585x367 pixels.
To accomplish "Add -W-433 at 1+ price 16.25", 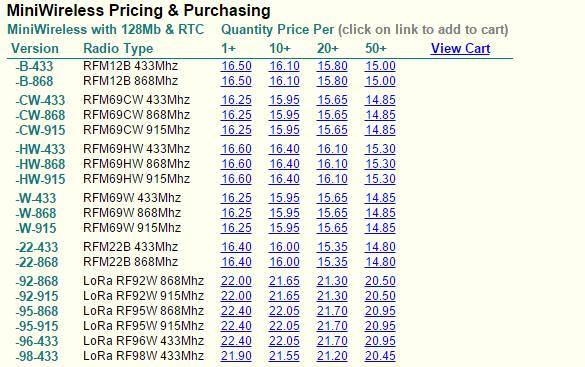I will click(x=236, y=198).
